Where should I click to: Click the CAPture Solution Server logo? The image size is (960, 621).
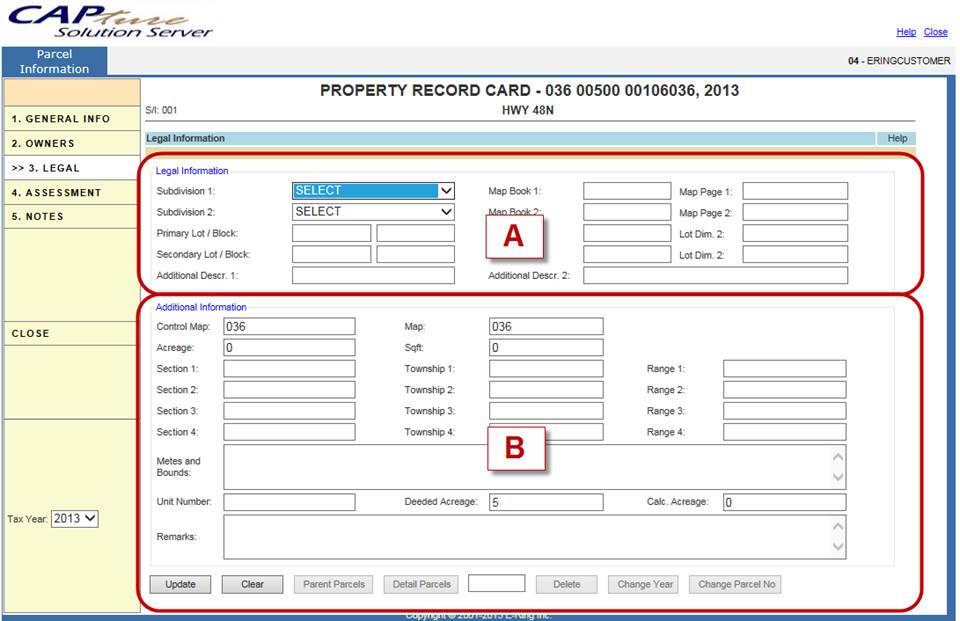(110, 21)
